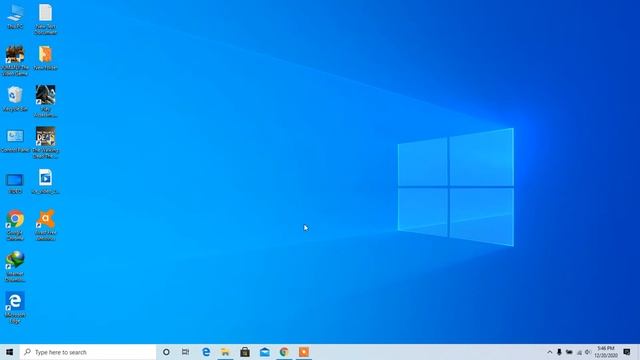The width and height of the screenshot is (640, 360).
Task: Click the 'Type here to search' box
Action: (x=88, y=352)
